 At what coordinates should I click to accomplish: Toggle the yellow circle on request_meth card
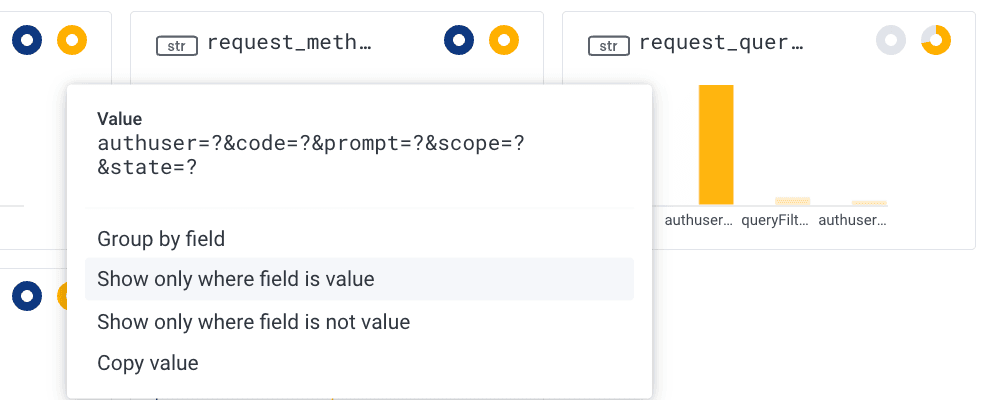(504, 41)
